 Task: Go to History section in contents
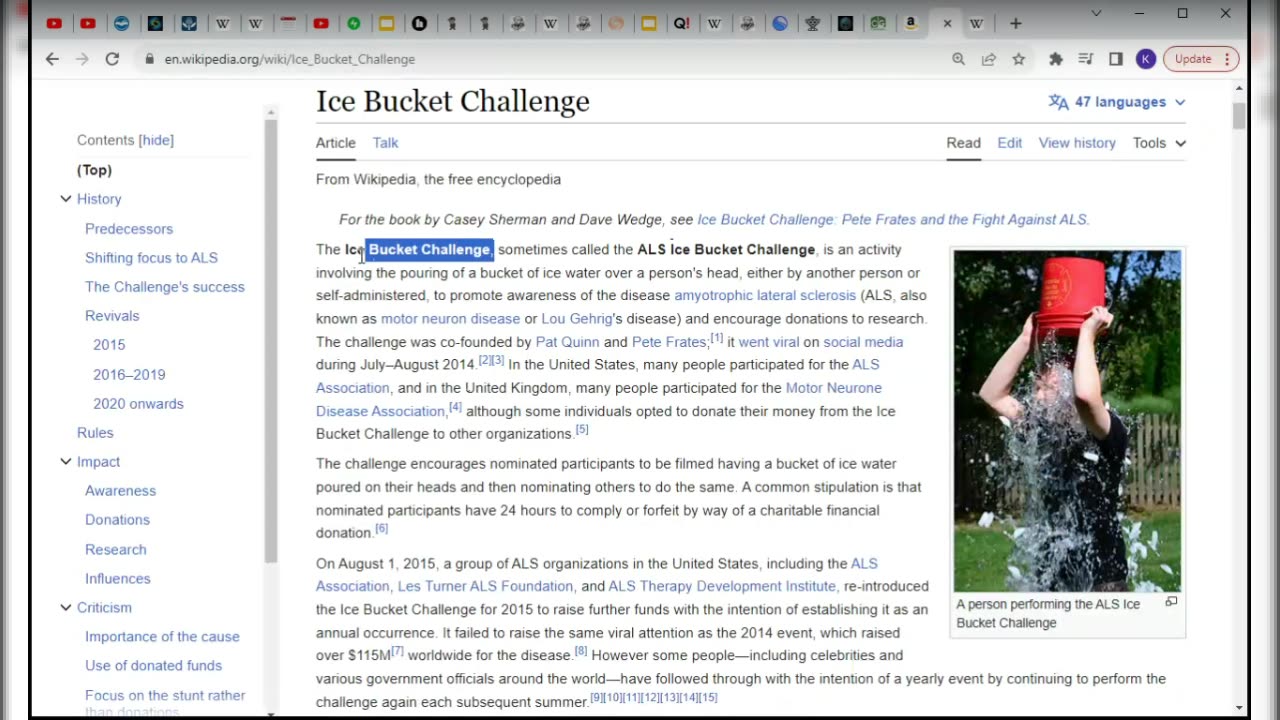(99, 199)
